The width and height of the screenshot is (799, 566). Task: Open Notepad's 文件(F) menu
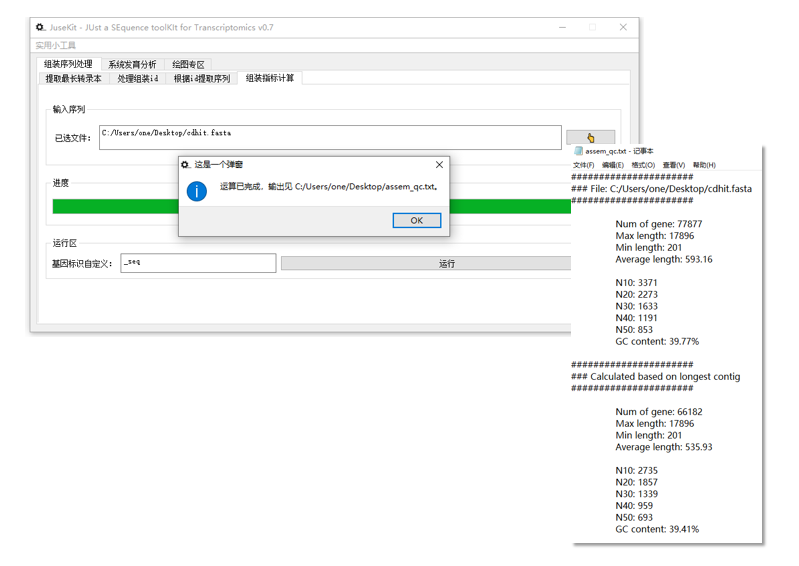point(583,165)
